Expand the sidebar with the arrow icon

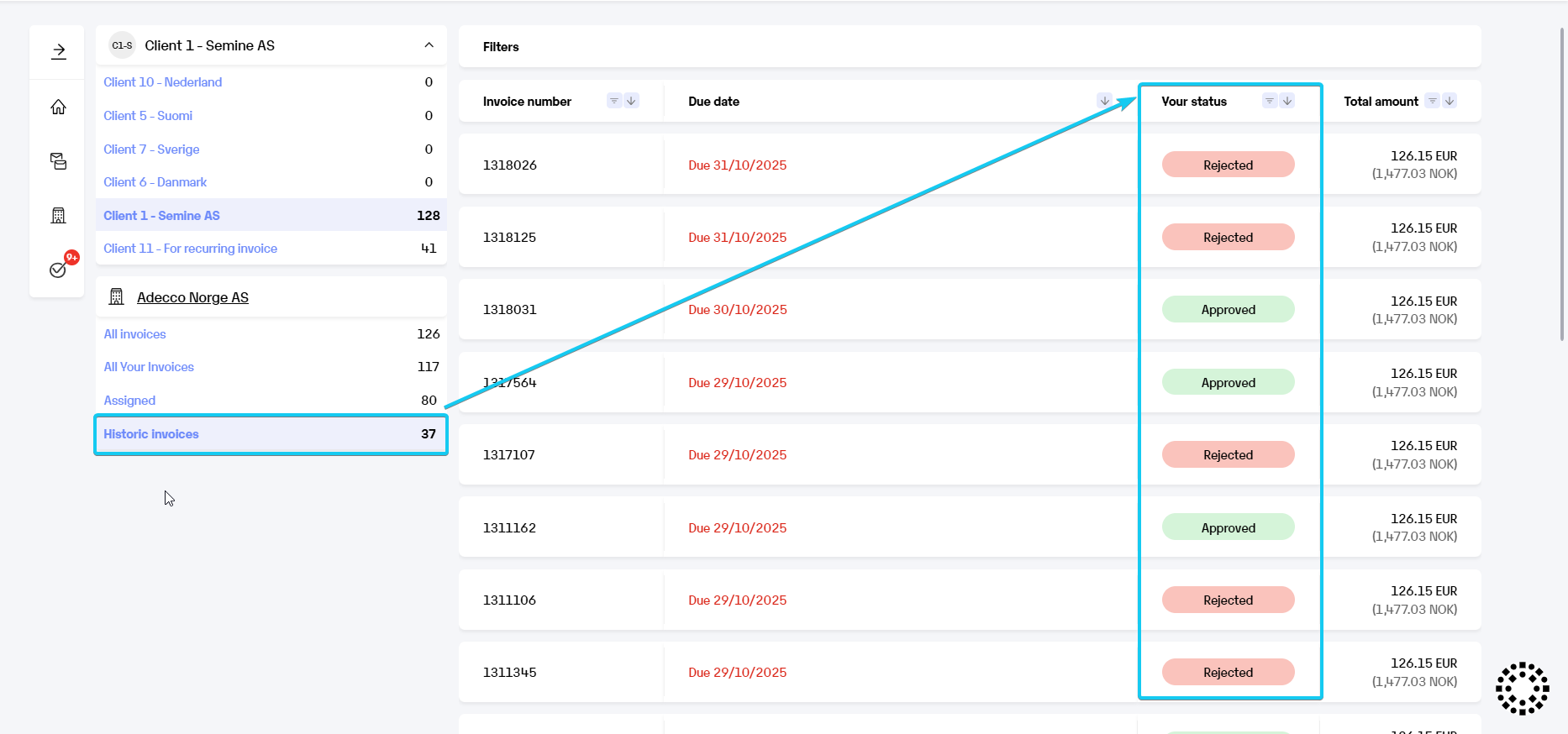(x=58, y=51)
